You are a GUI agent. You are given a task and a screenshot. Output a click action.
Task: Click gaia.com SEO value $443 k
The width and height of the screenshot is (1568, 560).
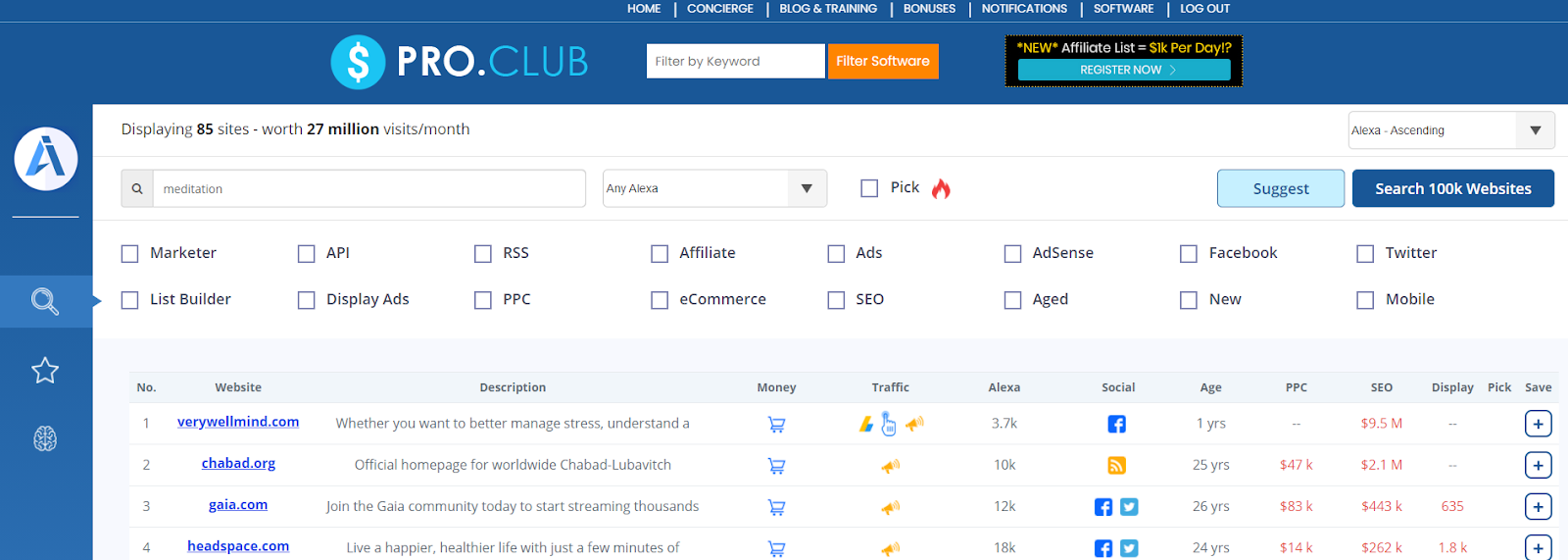click(1382, 506)
